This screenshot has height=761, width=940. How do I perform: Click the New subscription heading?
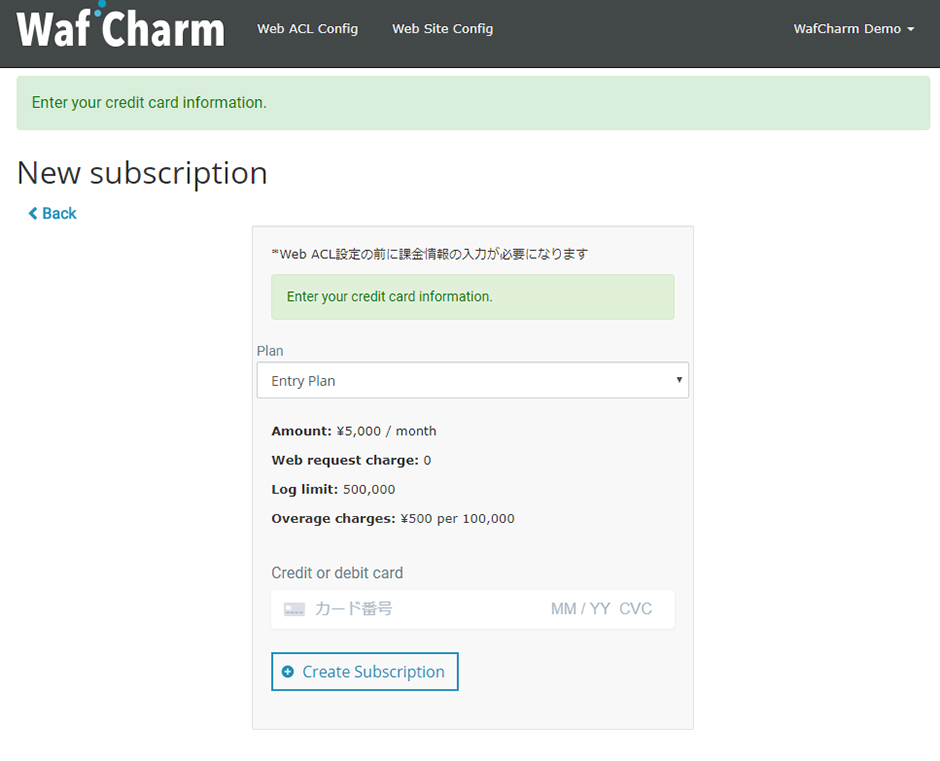[x=142, y=173]
